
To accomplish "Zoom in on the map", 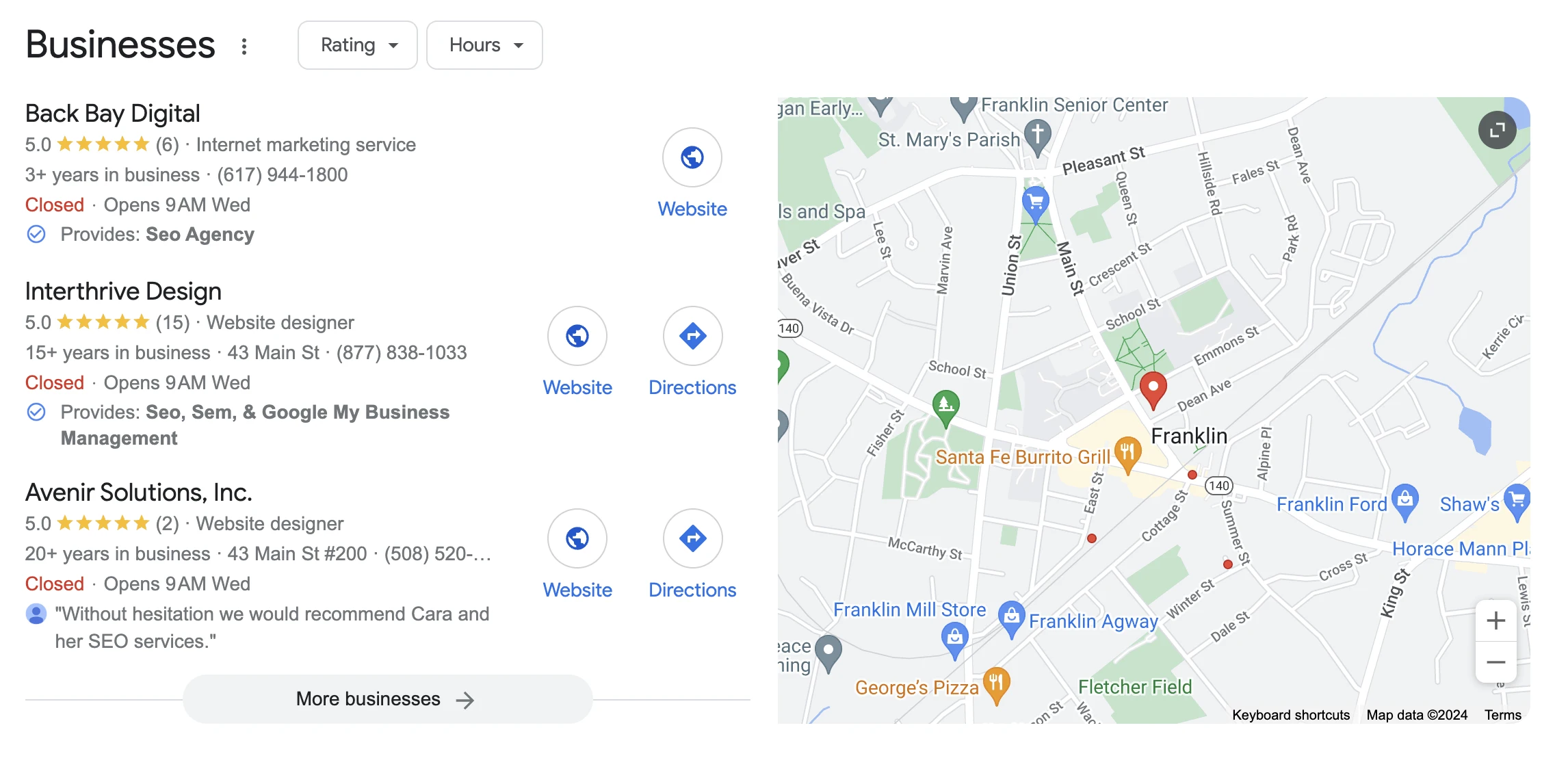I will 1495,620.
